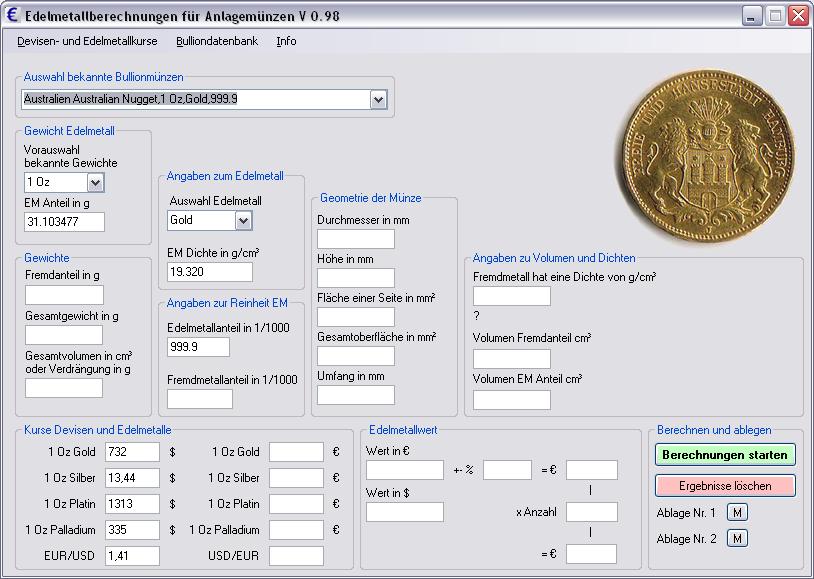Click the Ergebnisse löschen button
Image resolution: width=814 pixels, height=579 pixels.
point(725,486)
